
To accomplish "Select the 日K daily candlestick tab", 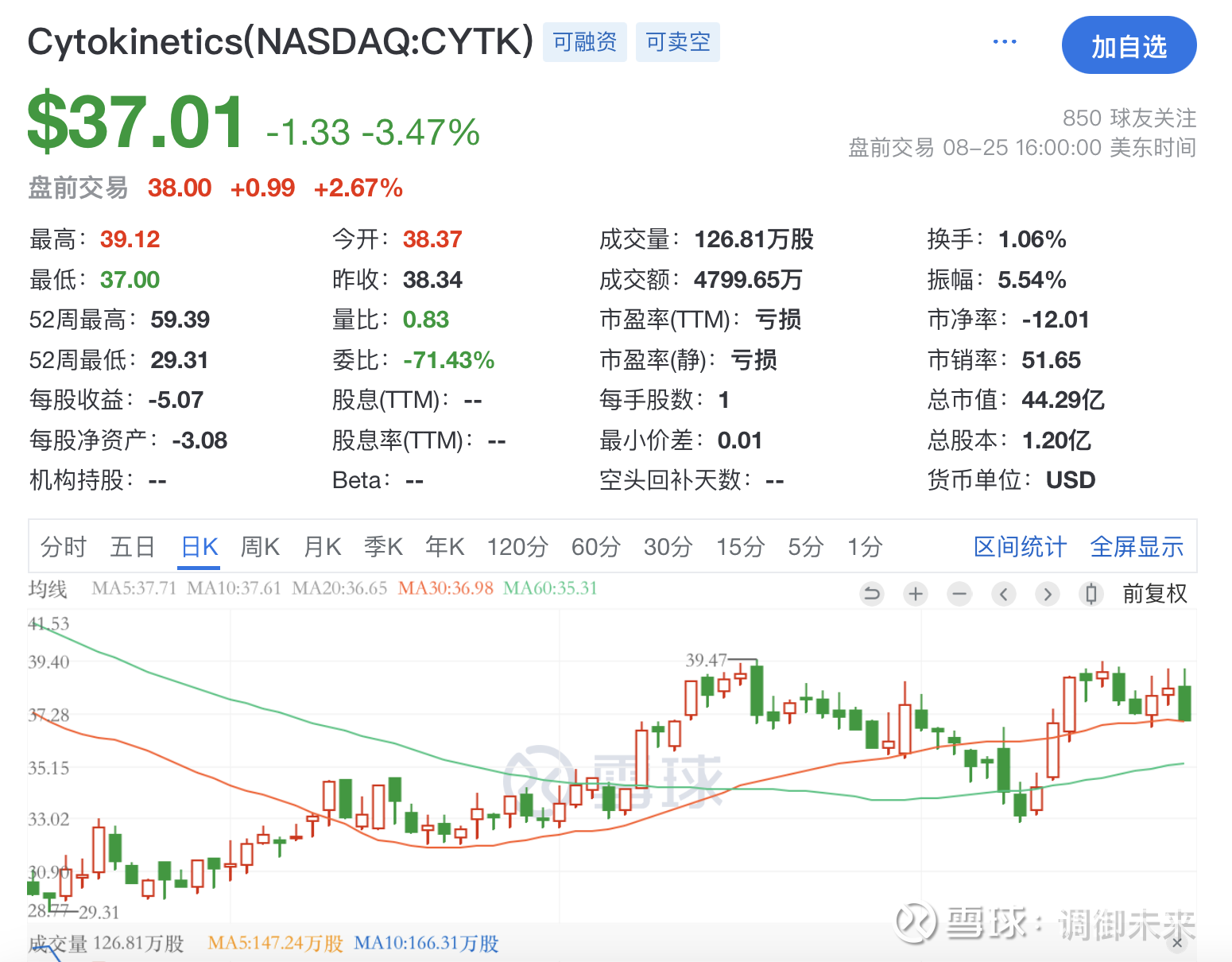I will (200, 547).
